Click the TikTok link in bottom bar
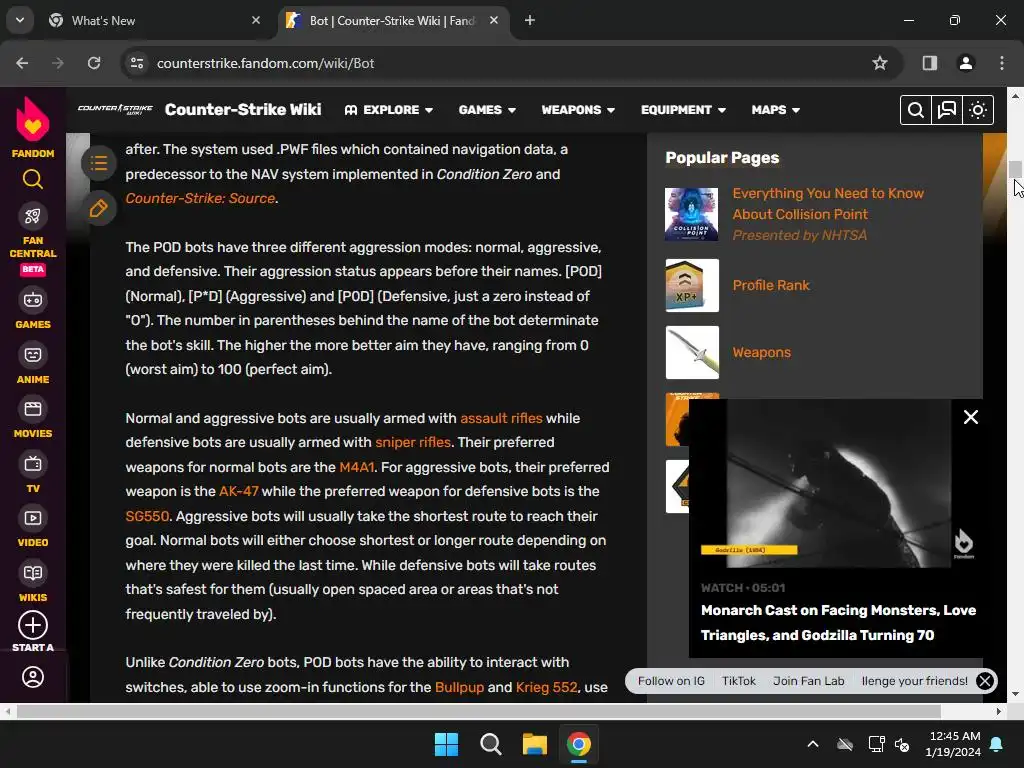 click(739, 680)
